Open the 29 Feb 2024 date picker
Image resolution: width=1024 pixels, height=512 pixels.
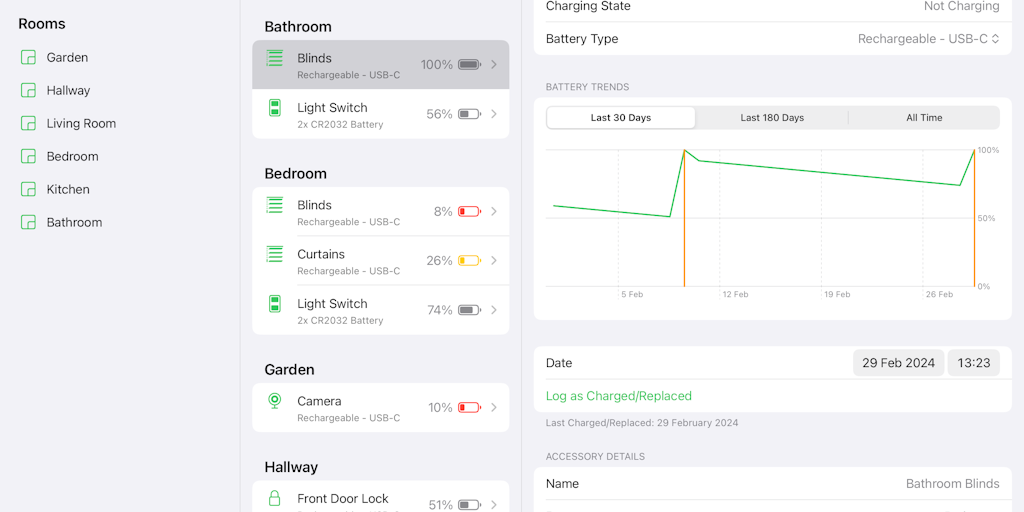(898, 363)
